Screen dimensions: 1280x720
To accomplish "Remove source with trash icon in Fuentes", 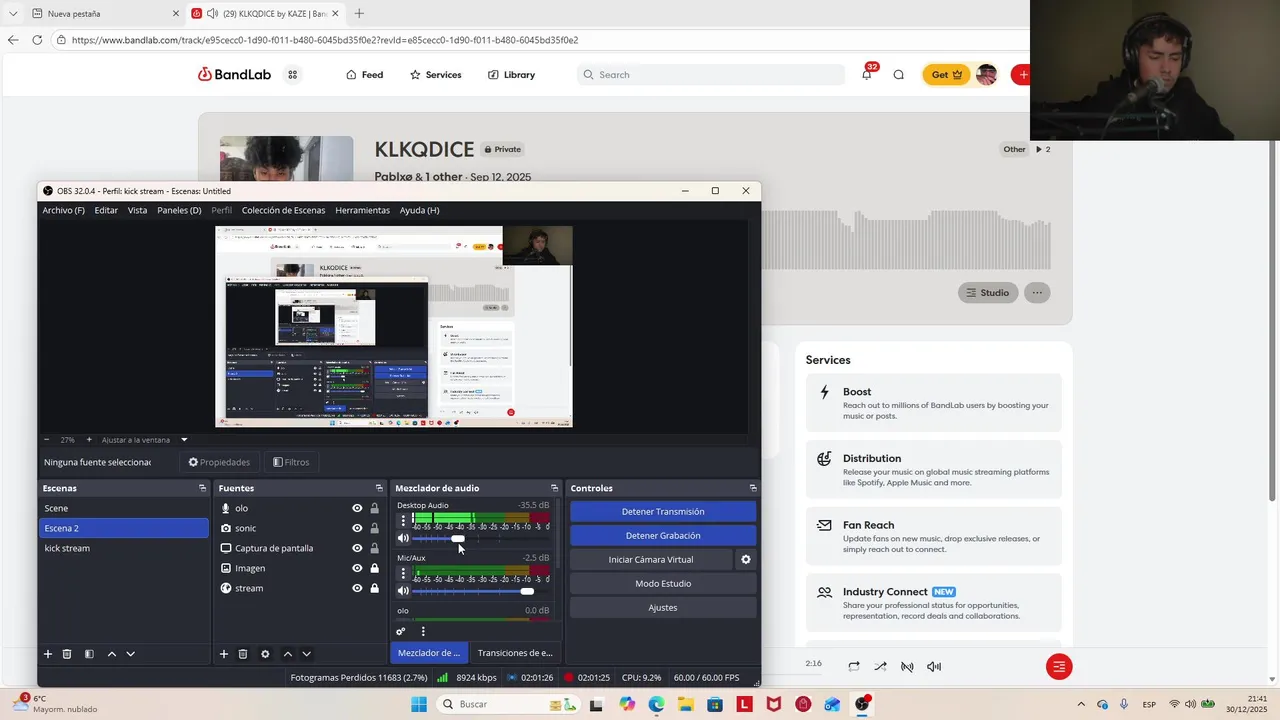I will (x=242, y=654).
